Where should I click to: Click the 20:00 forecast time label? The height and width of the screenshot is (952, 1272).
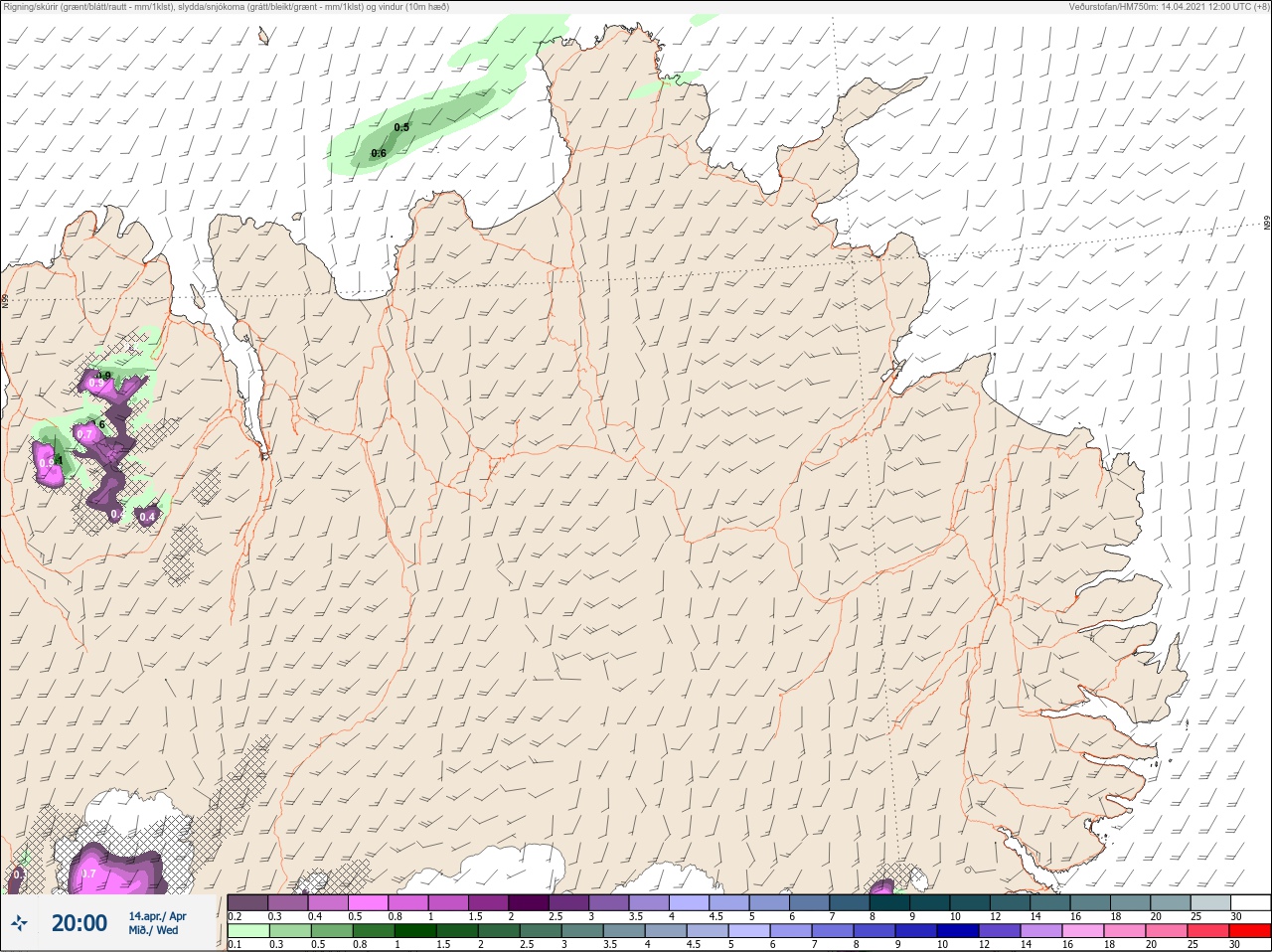pos(79,923)
